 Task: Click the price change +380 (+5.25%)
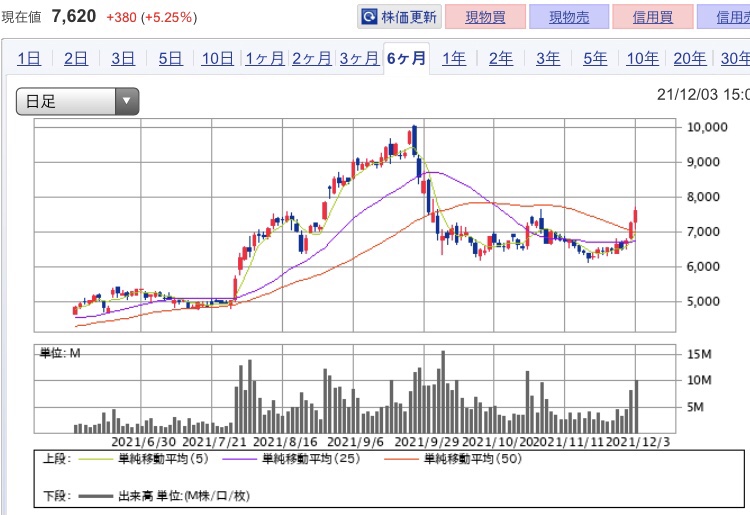152,18
